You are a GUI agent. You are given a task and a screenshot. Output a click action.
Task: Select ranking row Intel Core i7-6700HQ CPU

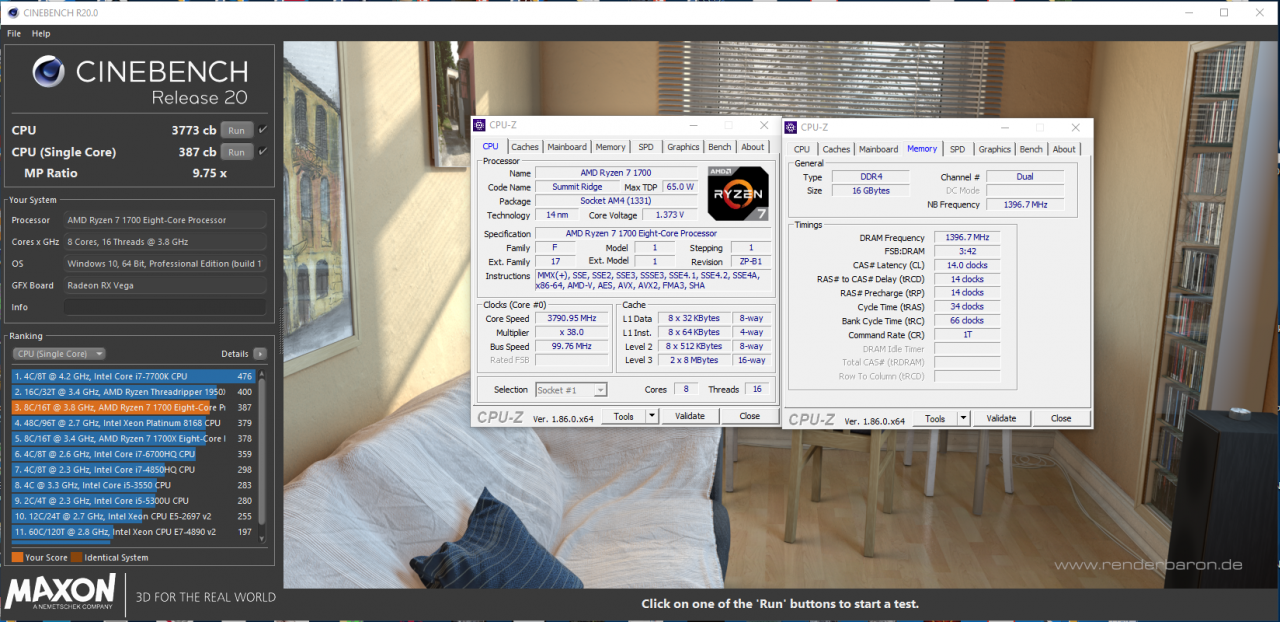coord(133,454)
